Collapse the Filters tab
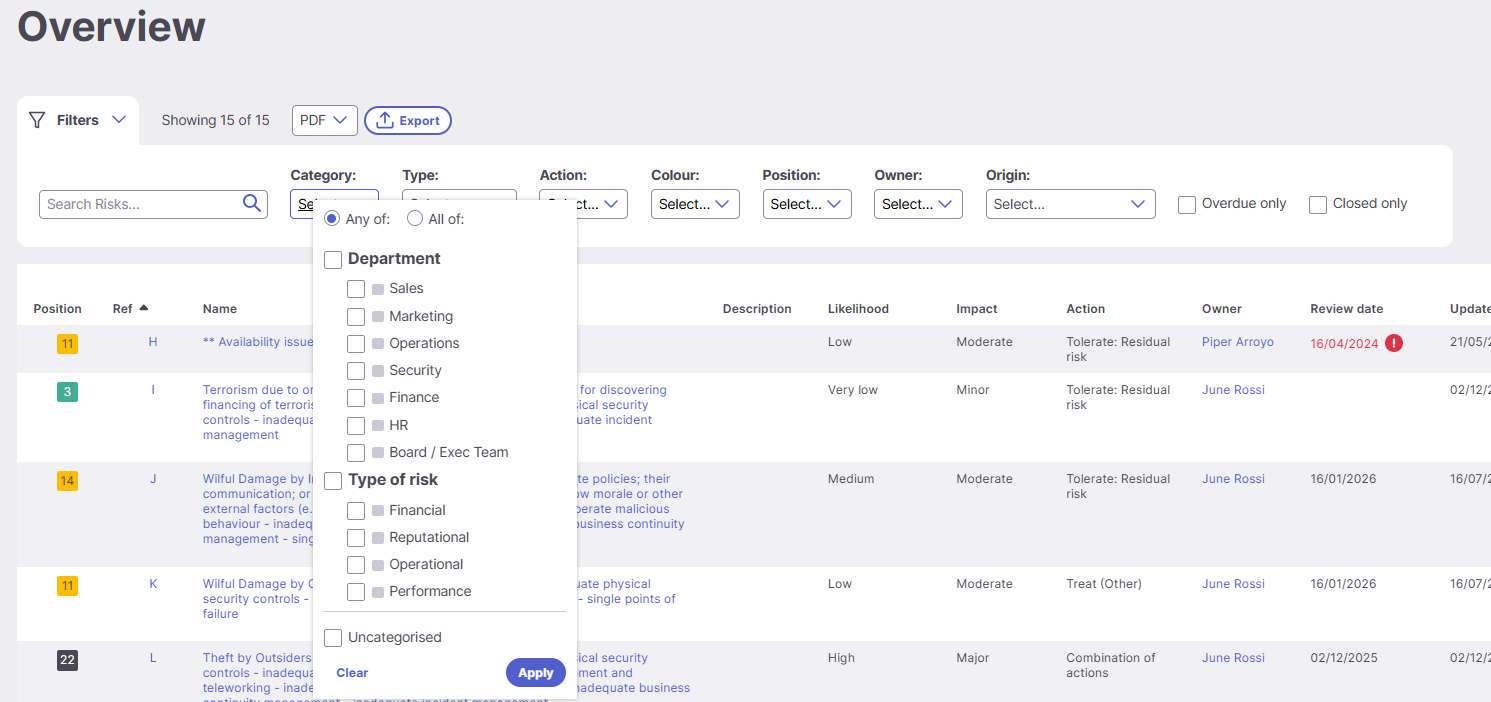Screen dimensions: 1491x702 point(78,120)
